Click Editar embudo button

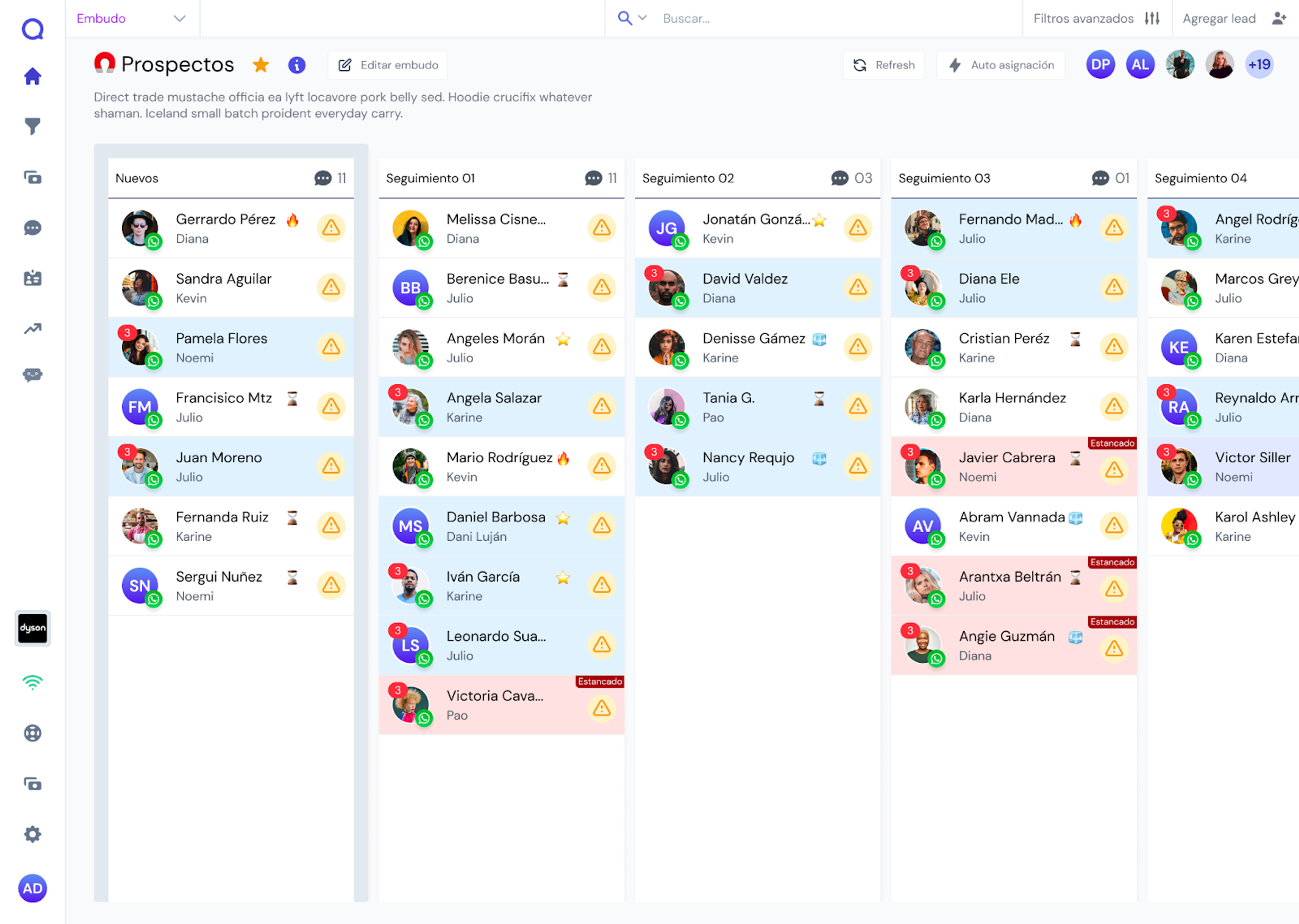click(x=388, y=65)
